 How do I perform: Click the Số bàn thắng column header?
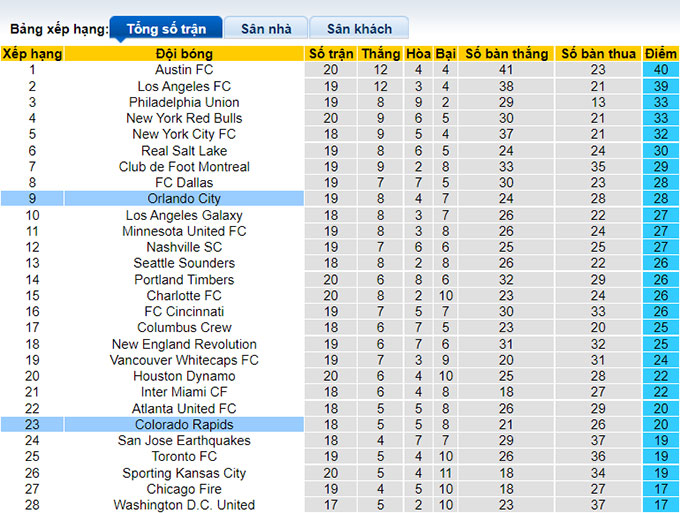click(507, 54)
